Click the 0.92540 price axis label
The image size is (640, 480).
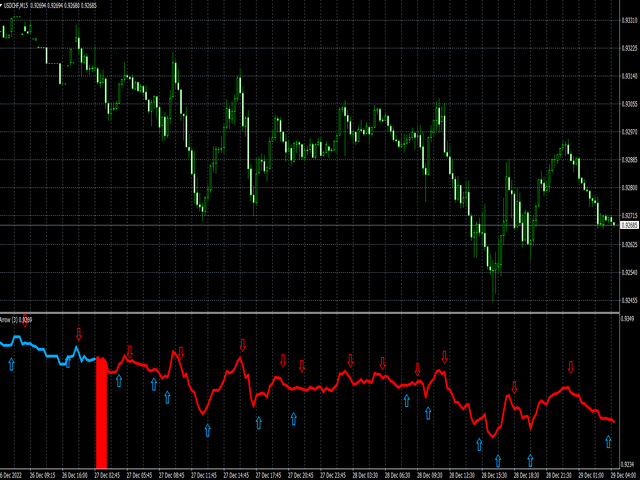(629, 272)
